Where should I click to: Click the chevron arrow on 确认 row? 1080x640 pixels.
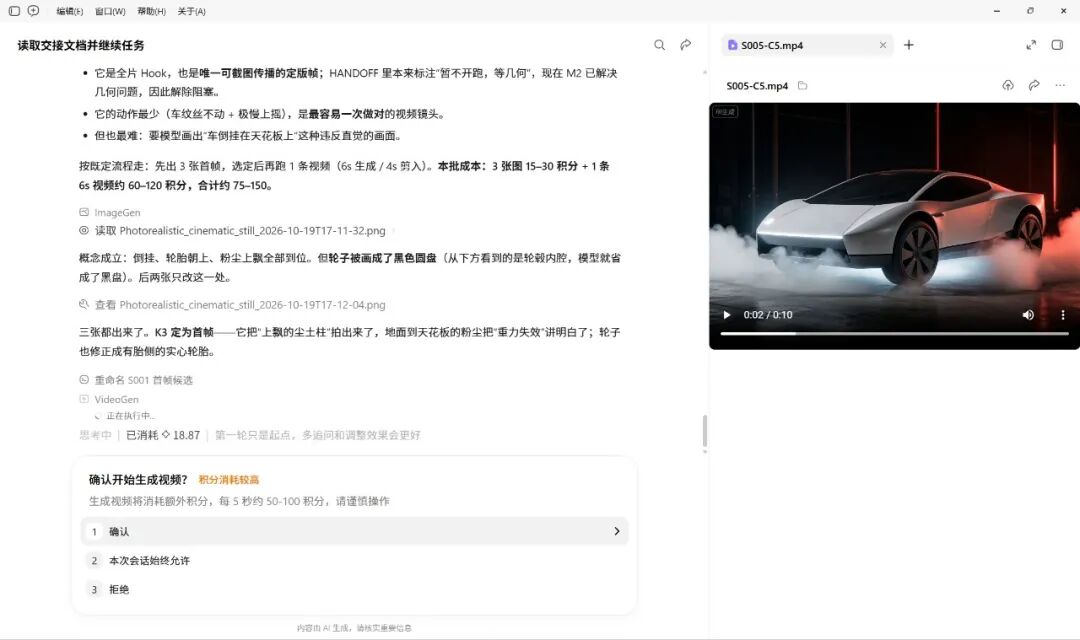616,531
